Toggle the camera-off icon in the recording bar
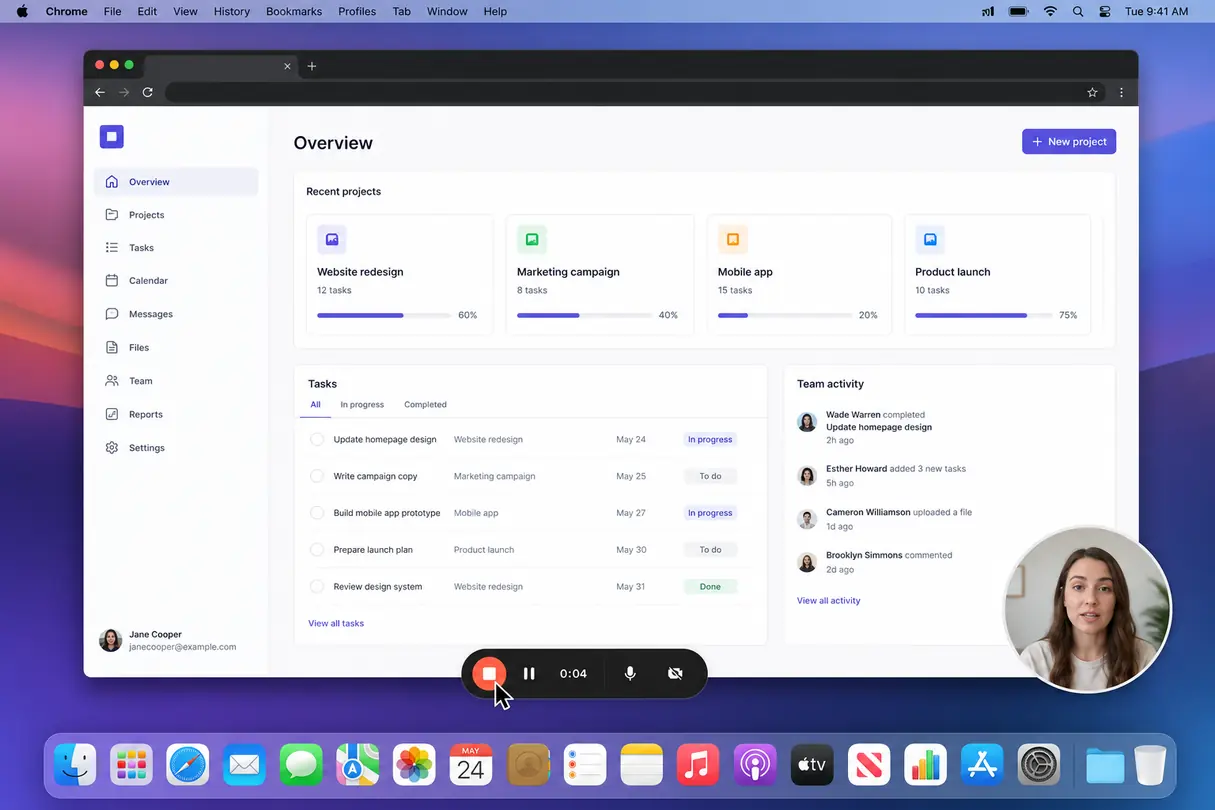This screenshot has width=1215, height=810. tap(675, 674)
